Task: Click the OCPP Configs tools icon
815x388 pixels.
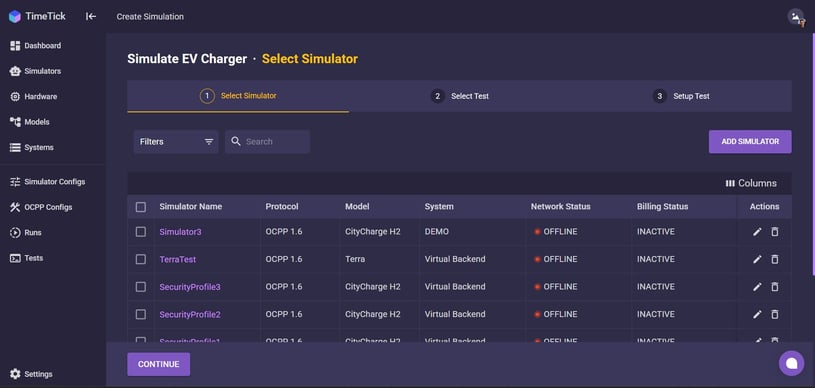Action: [15, 208]
